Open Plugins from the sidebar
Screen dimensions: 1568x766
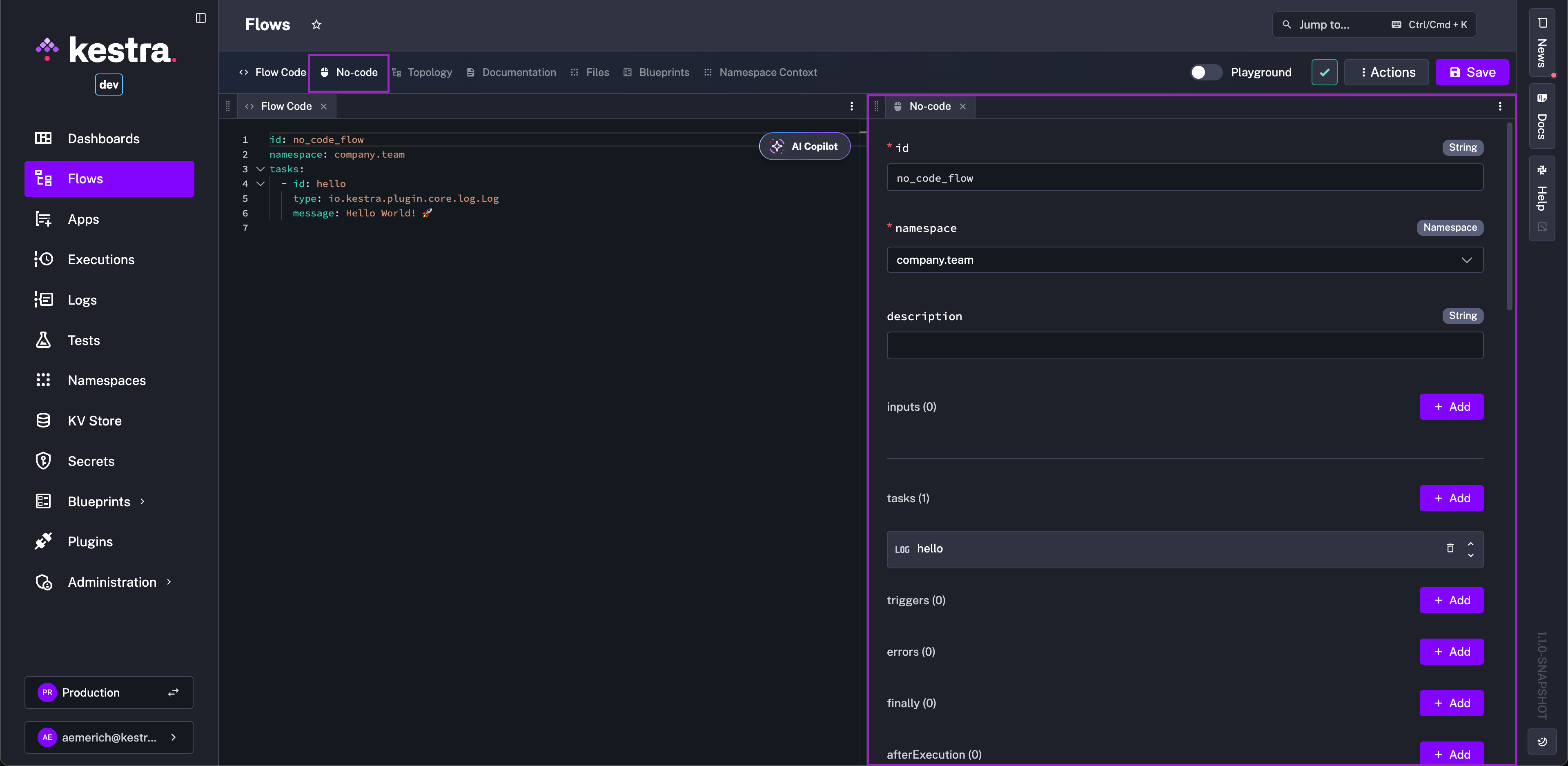point(89,541)
